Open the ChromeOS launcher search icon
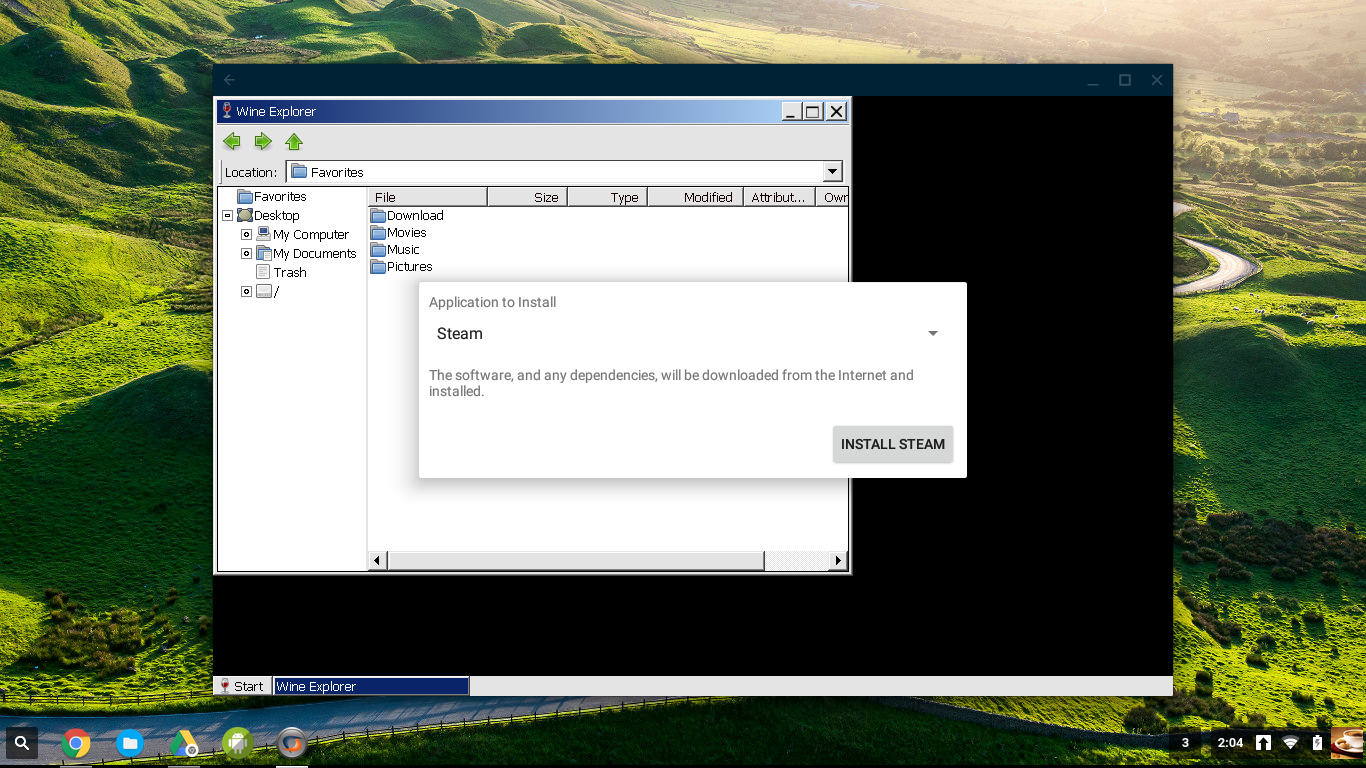 coord(22,743)
